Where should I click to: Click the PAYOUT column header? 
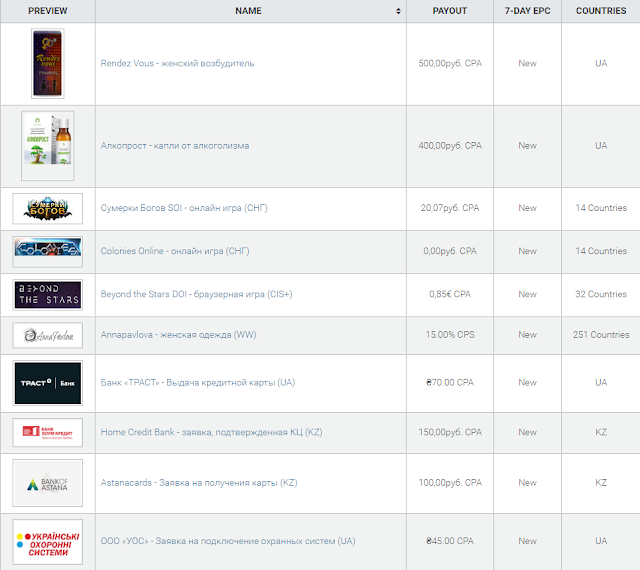tap(450, 11)
